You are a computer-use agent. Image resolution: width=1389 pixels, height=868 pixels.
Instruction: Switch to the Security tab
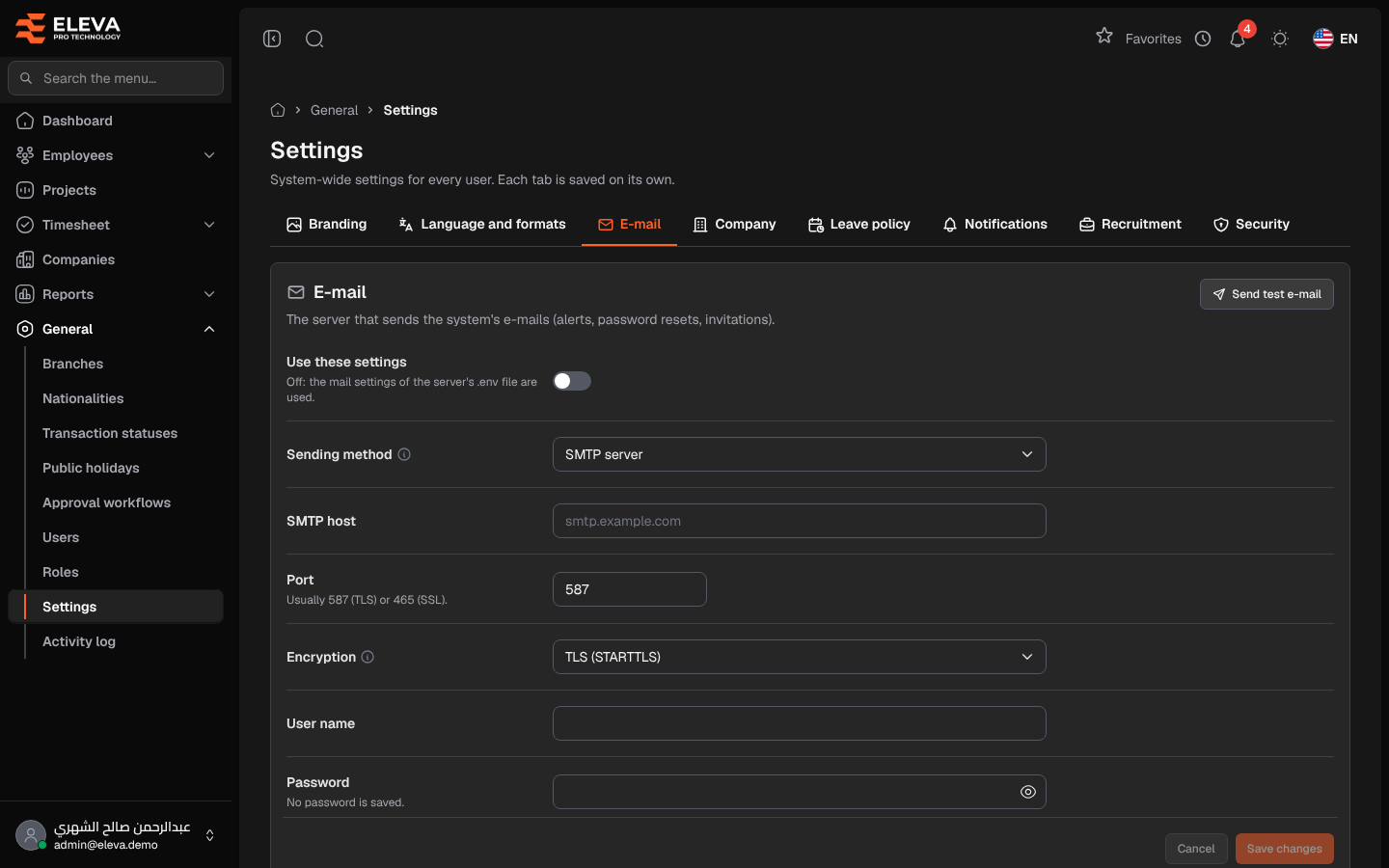coord(1251,224)
